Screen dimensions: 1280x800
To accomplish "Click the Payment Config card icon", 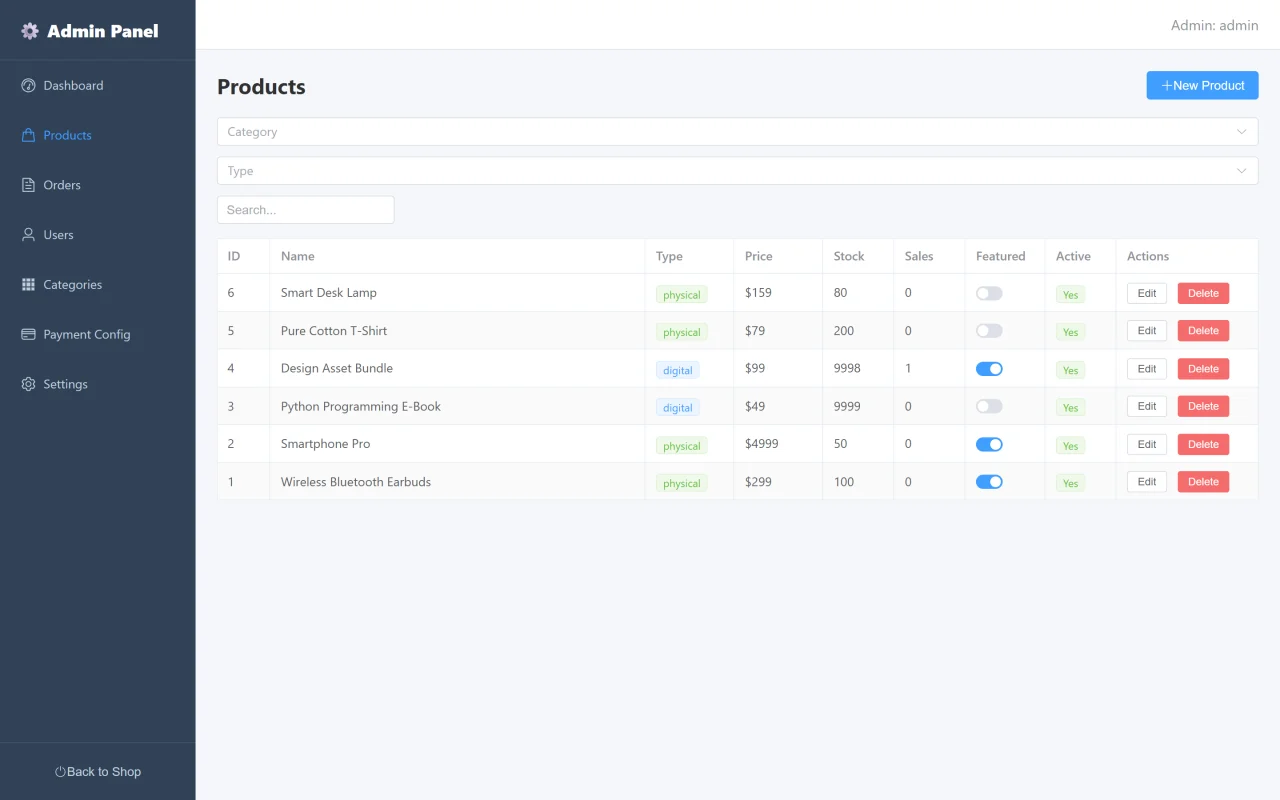I will point(28,334).
